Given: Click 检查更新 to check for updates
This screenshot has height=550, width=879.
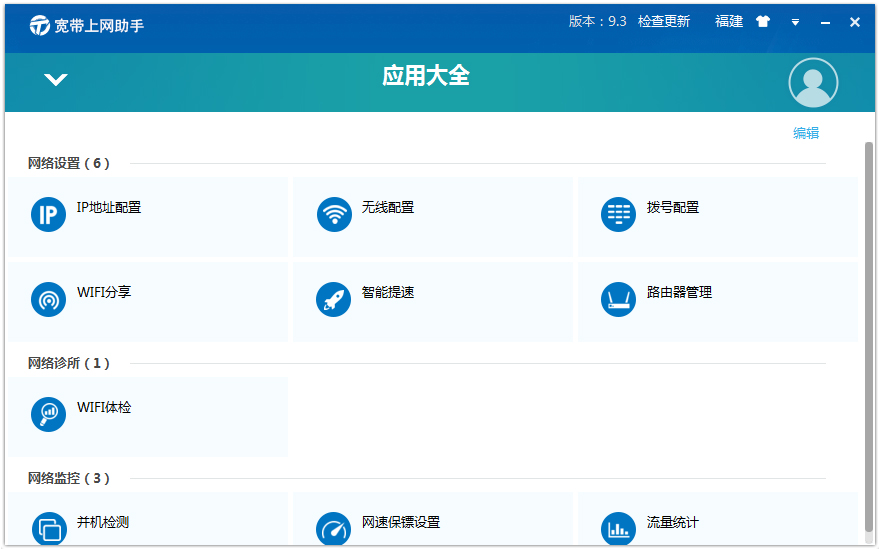Looking at the screenshot, I should 664,21.
